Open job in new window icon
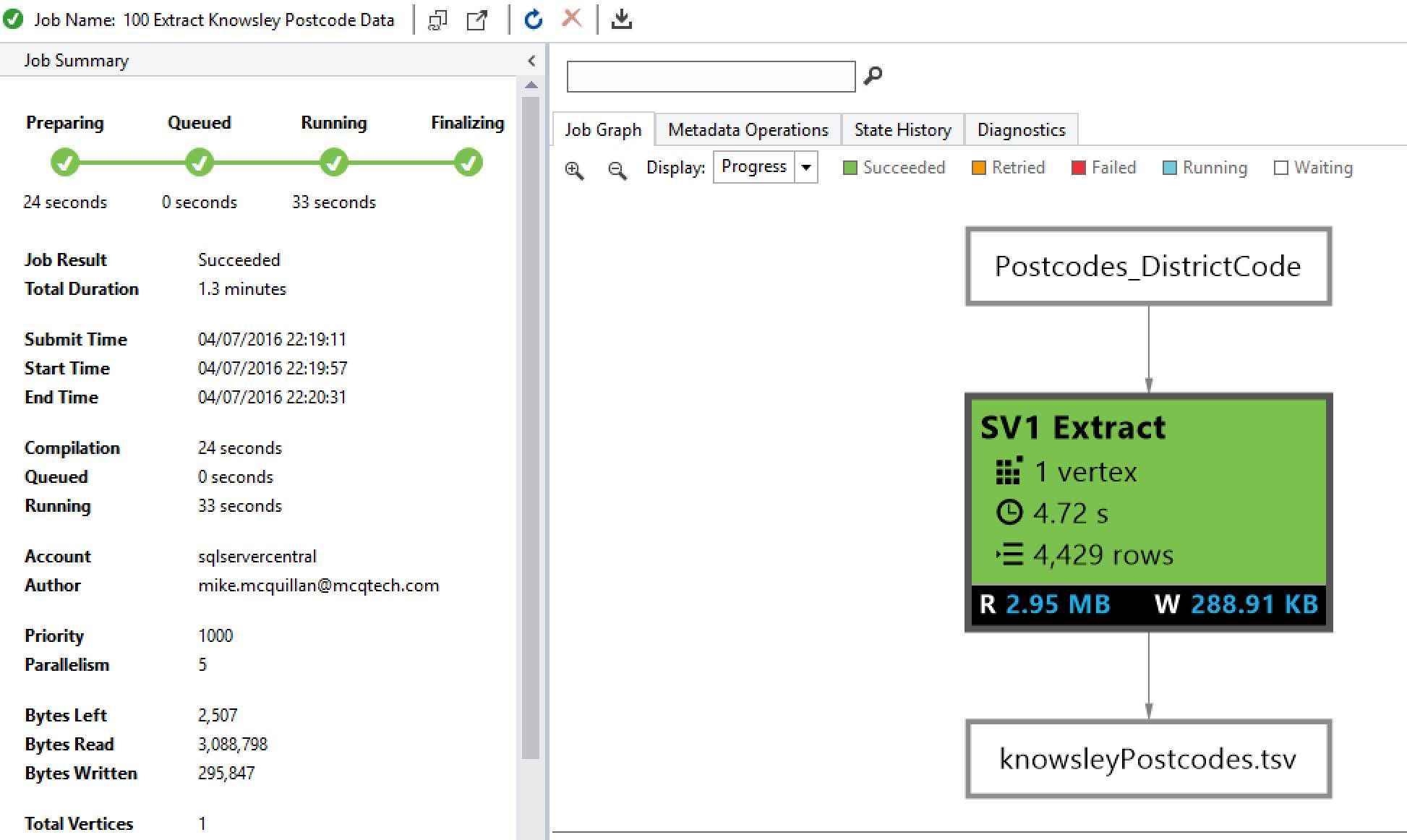The width and height of the screenshot is (1407, 840). click(476, 20)
